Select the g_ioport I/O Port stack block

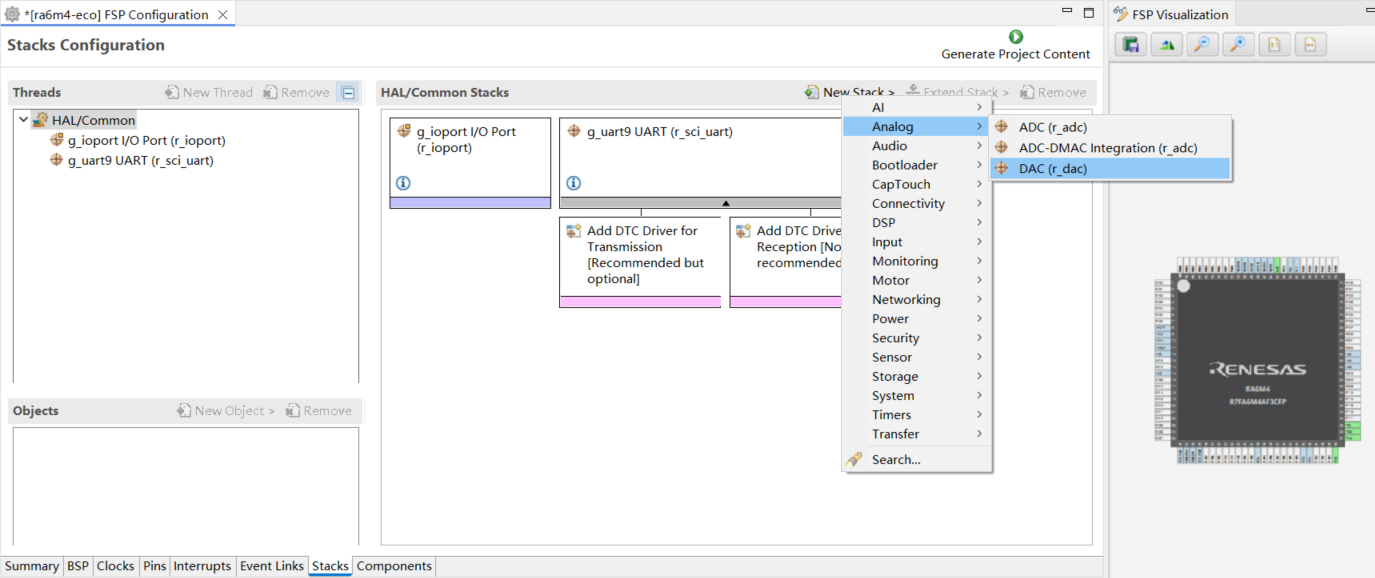[470, 163]
